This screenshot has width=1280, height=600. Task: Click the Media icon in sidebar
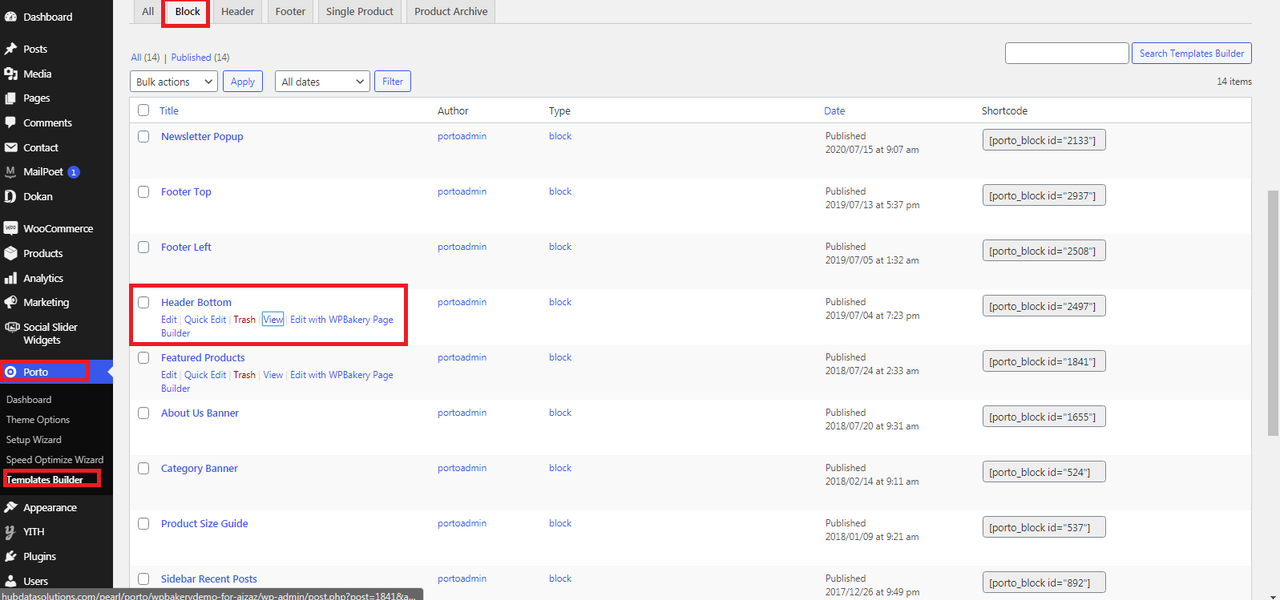click(x=11, y=74)
